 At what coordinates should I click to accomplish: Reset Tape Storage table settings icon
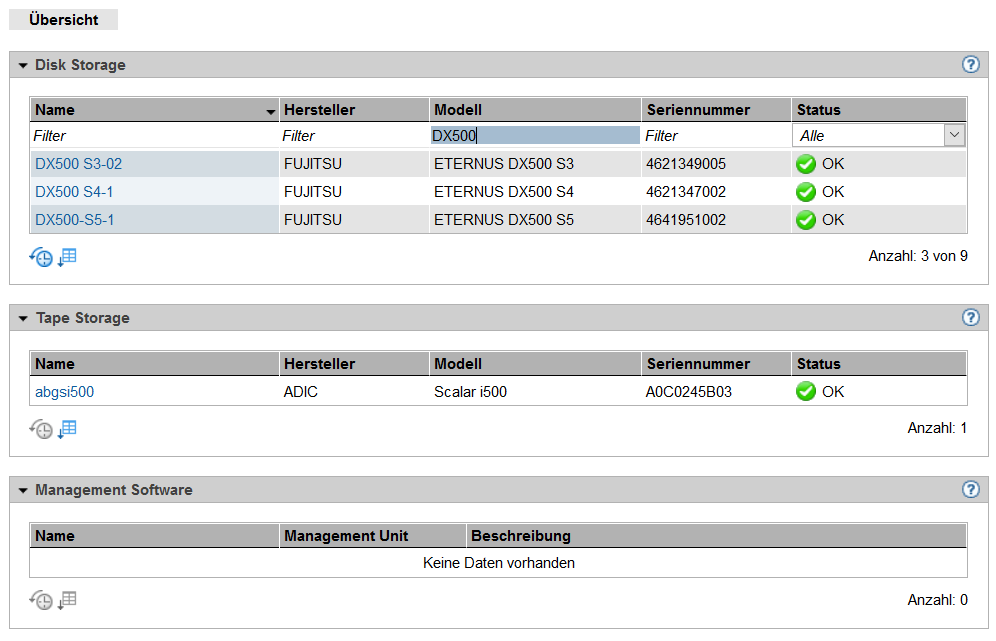coord(41,429)
